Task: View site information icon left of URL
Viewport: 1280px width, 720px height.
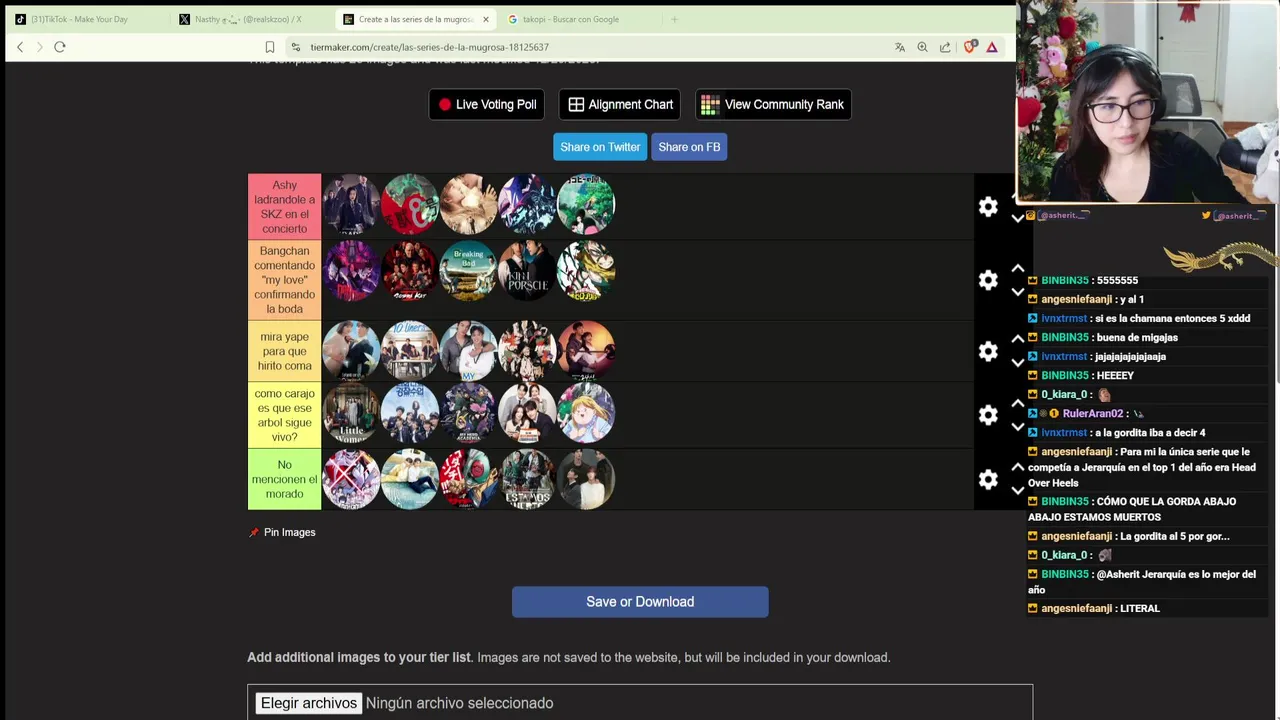Action: pyautogui.click(x=295, y=47)
